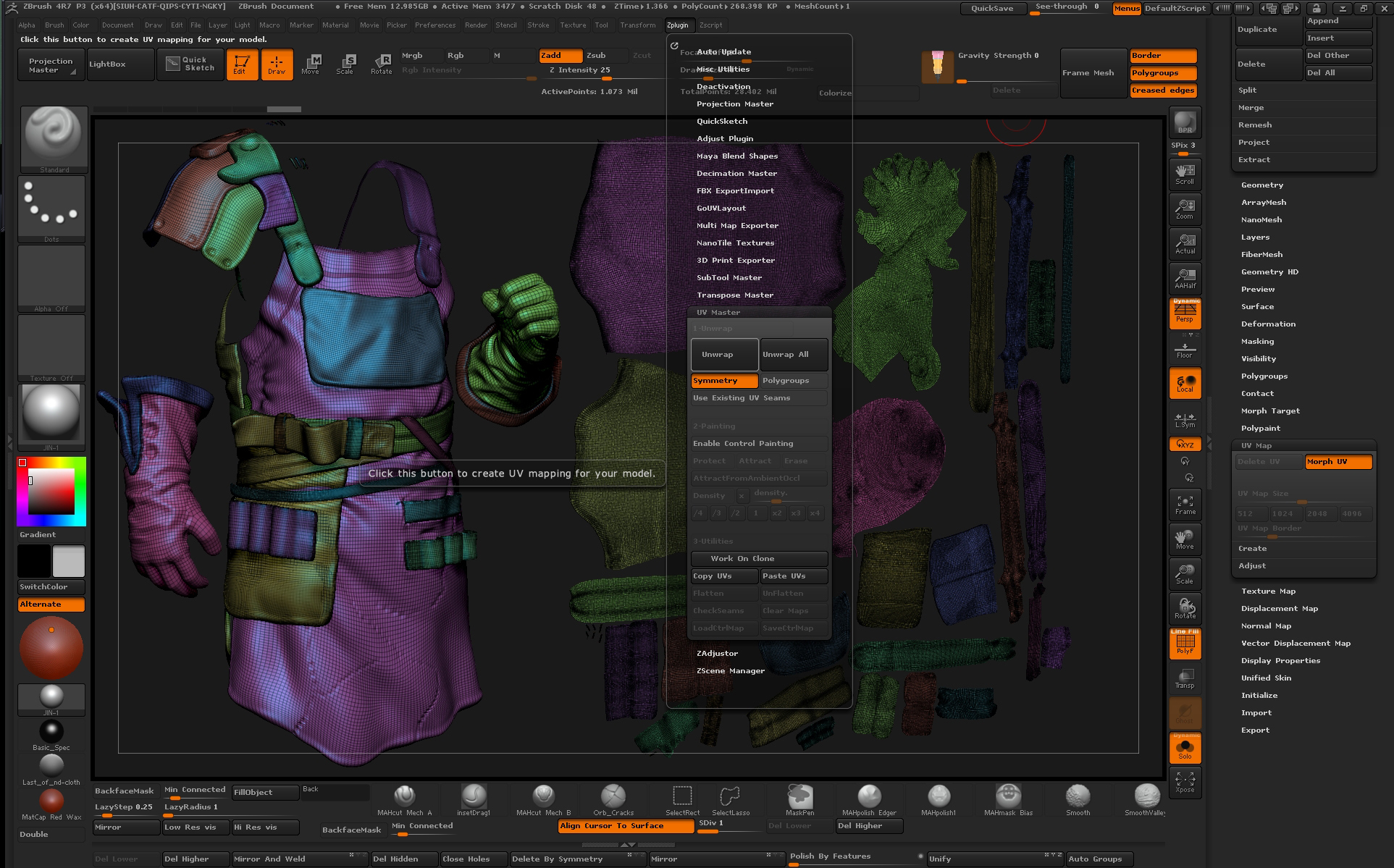Click the Actual size icon

point(1185,244)
